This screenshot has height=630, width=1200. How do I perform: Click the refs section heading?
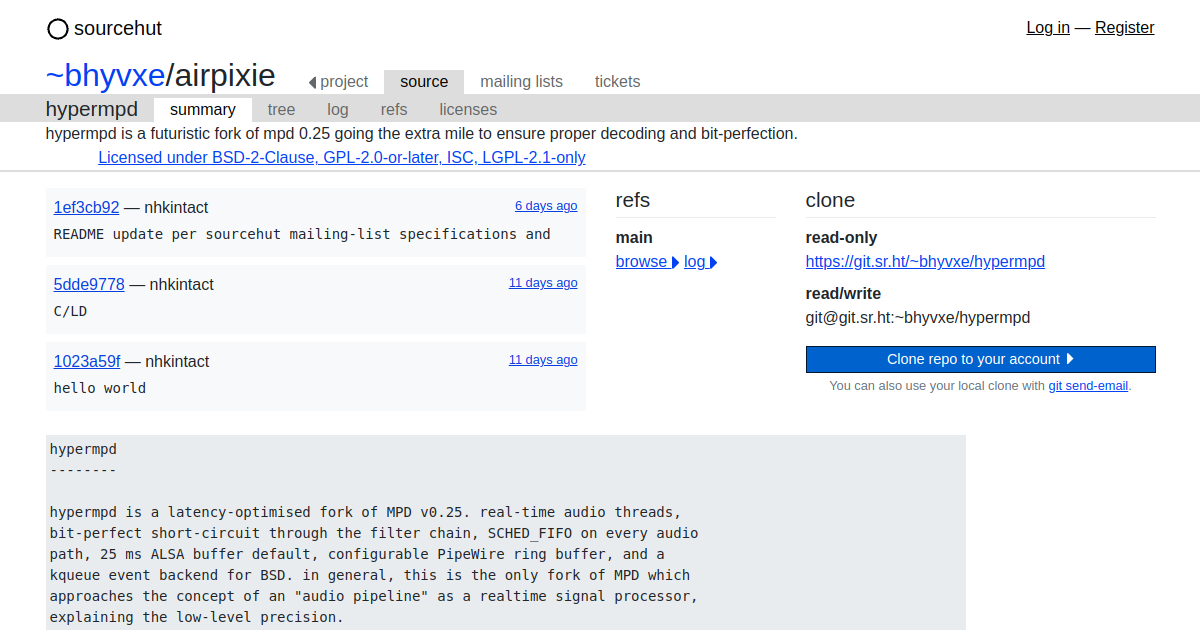pos(633,200)
